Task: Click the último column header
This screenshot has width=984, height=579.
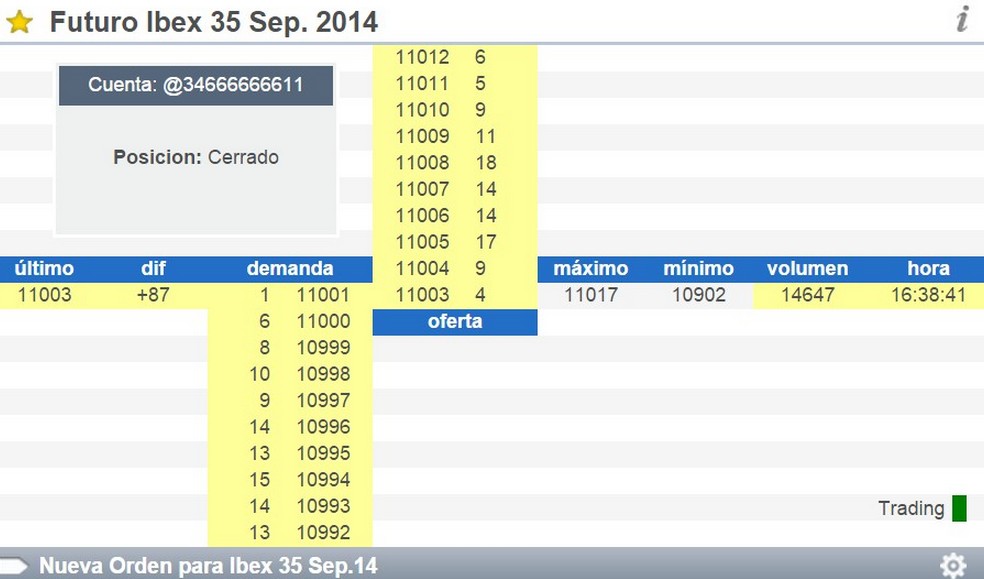Action: (x=44, y=269)
